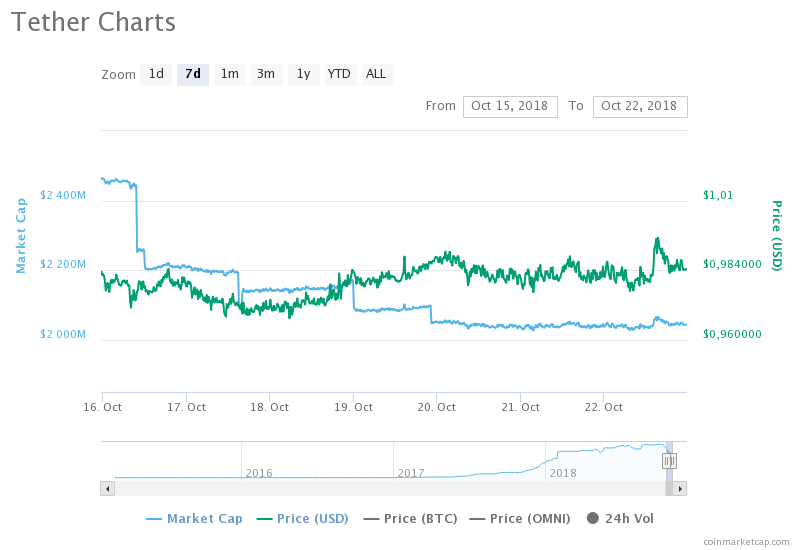Select the 7d zoom range
This screenshot has width=800, height=550.
(193, 74)
